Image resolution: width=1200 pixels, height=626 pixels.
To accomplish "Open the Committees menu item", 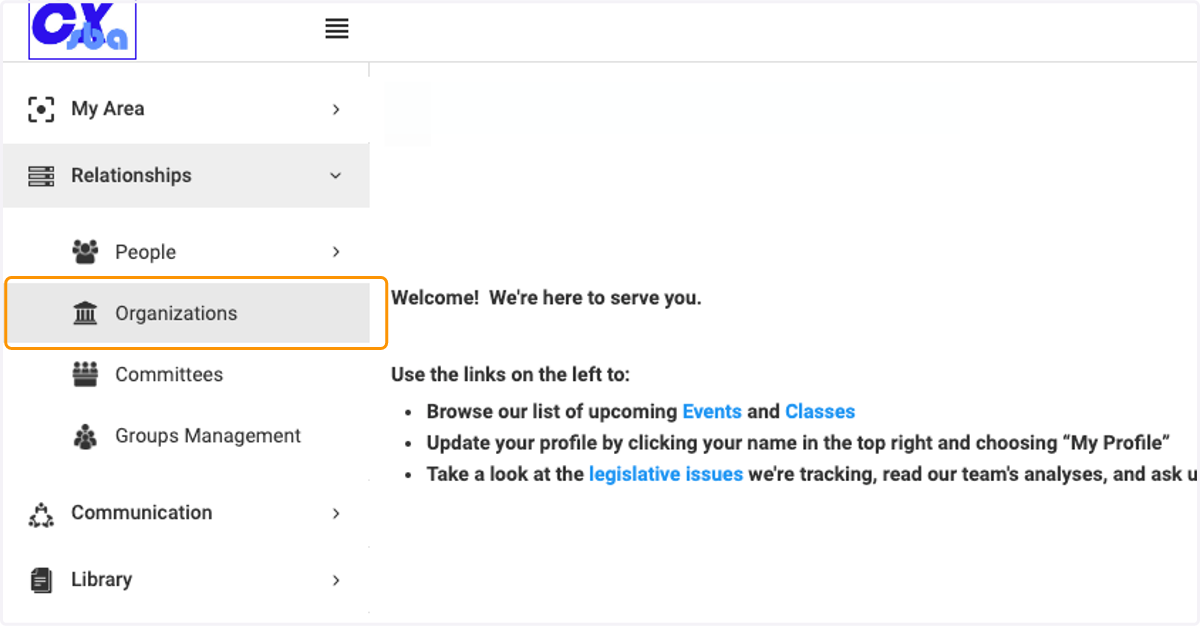I will tap(186, 374).
